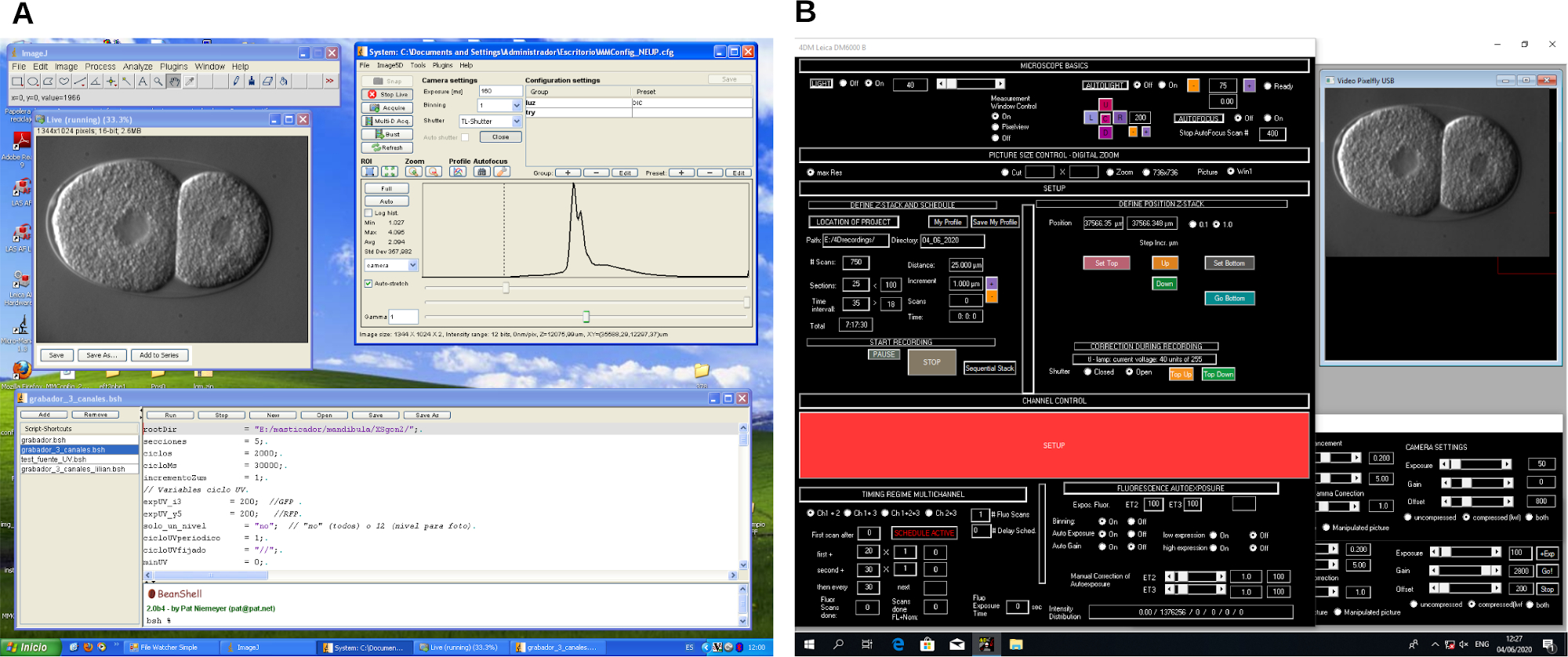The image size is (1568, 657).
Task: Uncheck the Auto-stretch checkbox
Action: coord(368,284)
